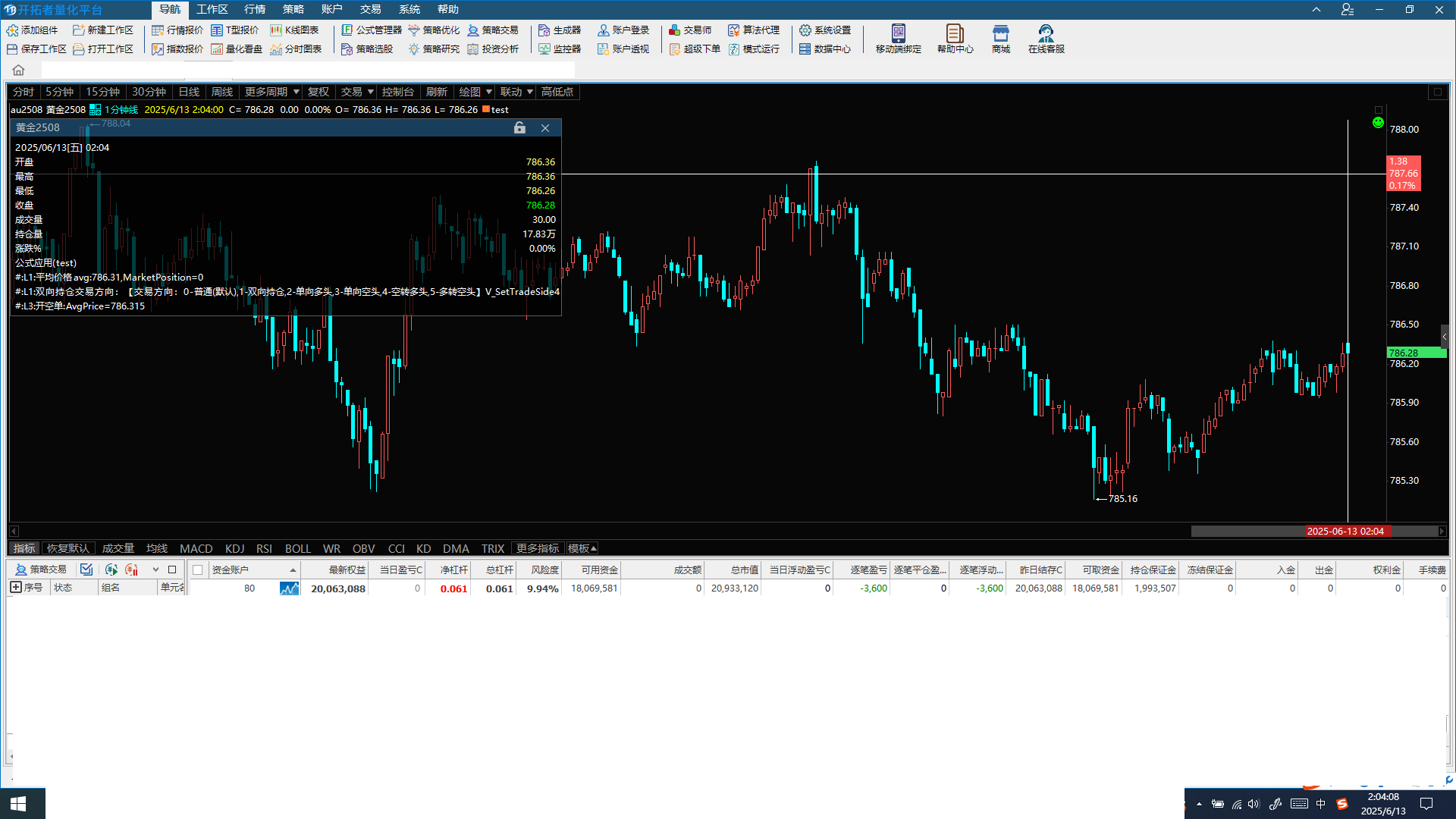Click the 添加组件 add component icon
Image resolution: width=1456 pixels, height=819 pixels.
click(x=12, y=30)
